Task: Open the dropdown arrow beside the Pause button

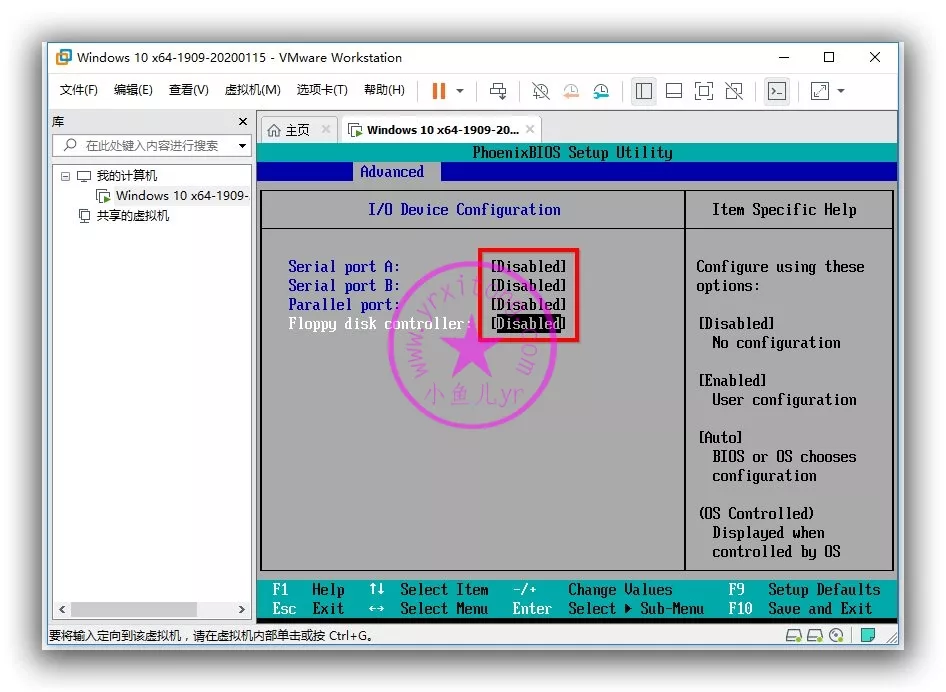Action: (x=460, y=91)
